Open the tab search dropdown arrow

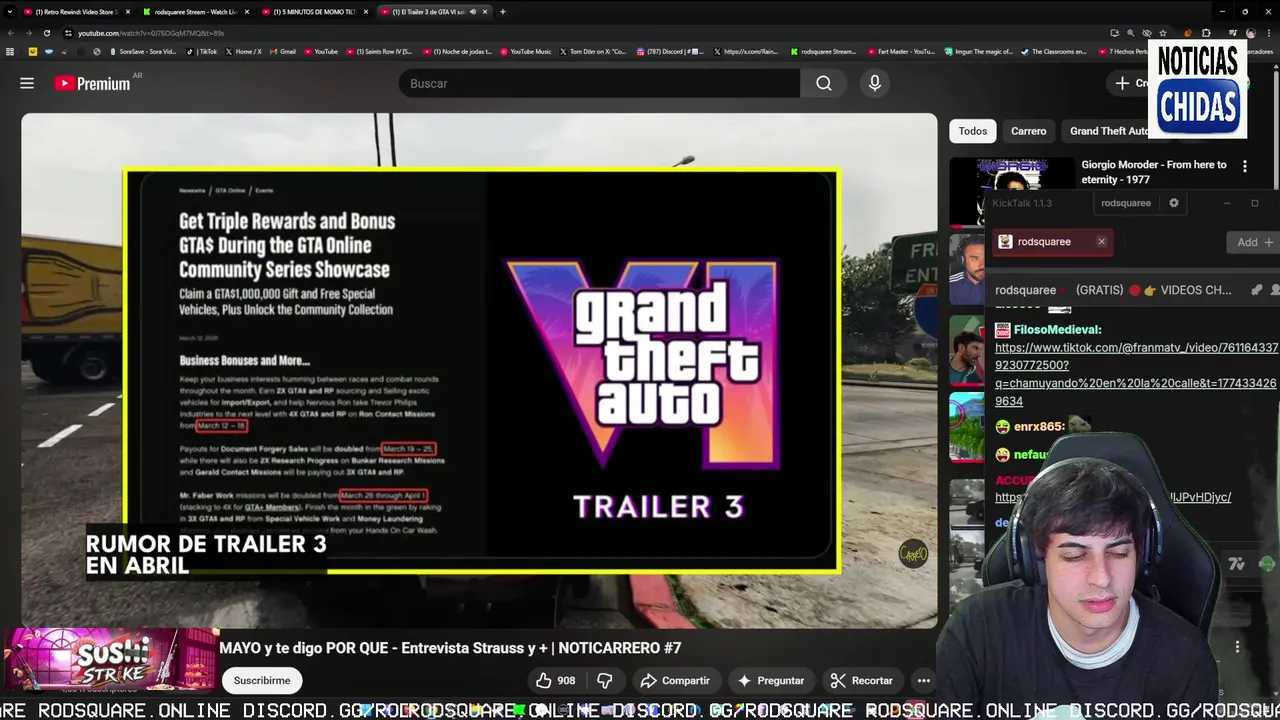[x=10, y=12]
